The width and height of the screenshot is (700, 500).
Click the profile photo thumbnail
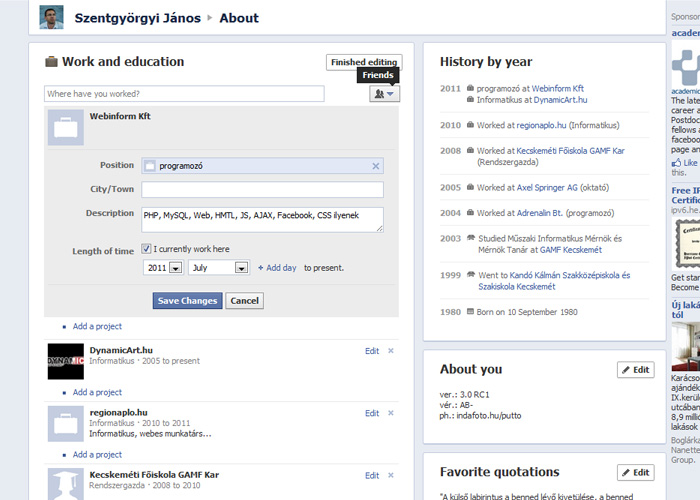[x=51, y=17]
